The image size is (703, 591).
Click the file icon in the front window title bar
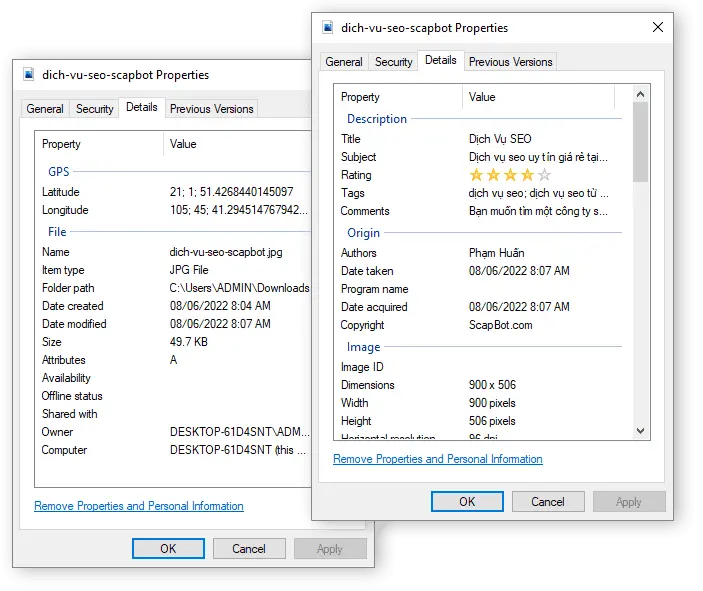click(x=328, y=28)
